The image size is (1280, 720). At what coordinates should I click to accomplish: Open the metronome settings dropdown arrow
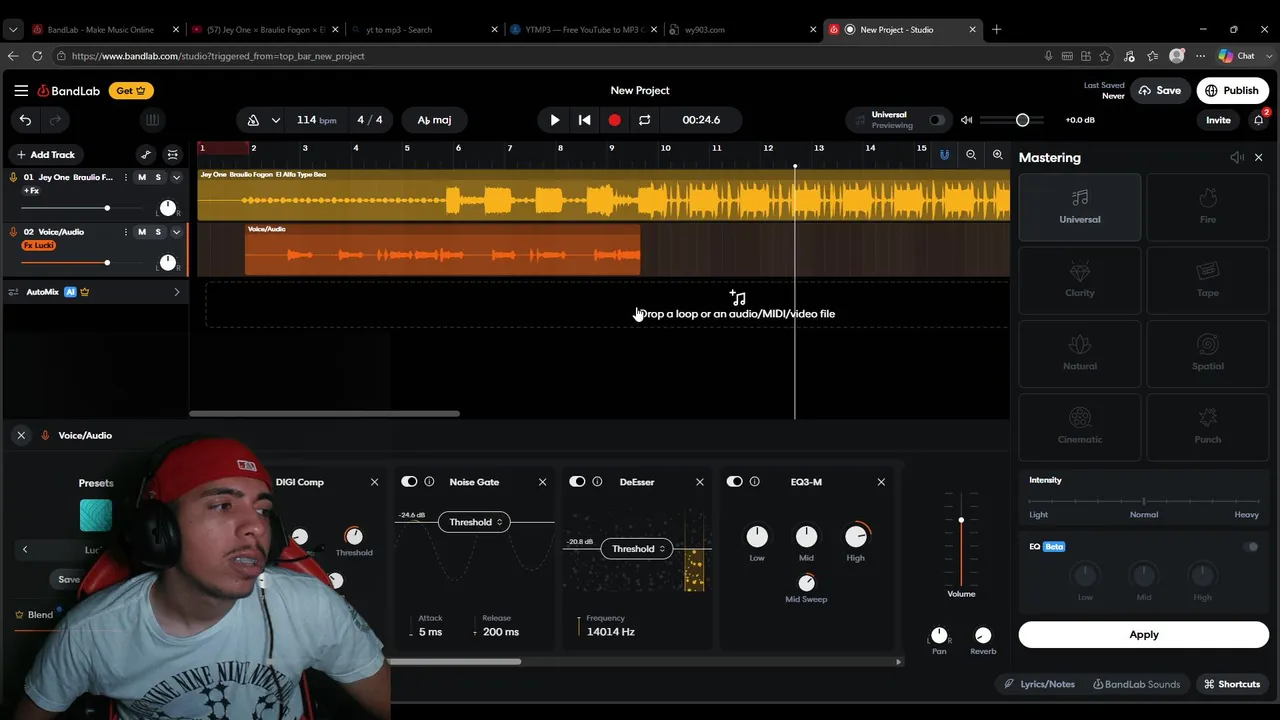pyautogui.click(x=275, y=120)
